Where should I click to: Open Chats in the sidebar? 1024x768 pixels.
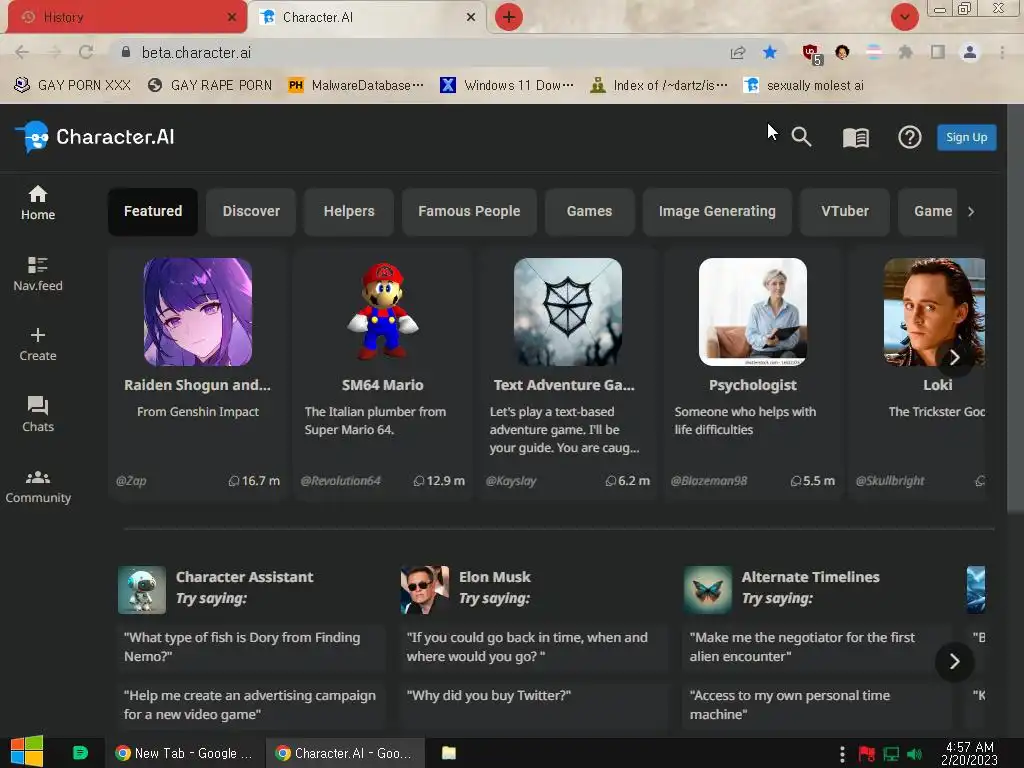[38, 415]
